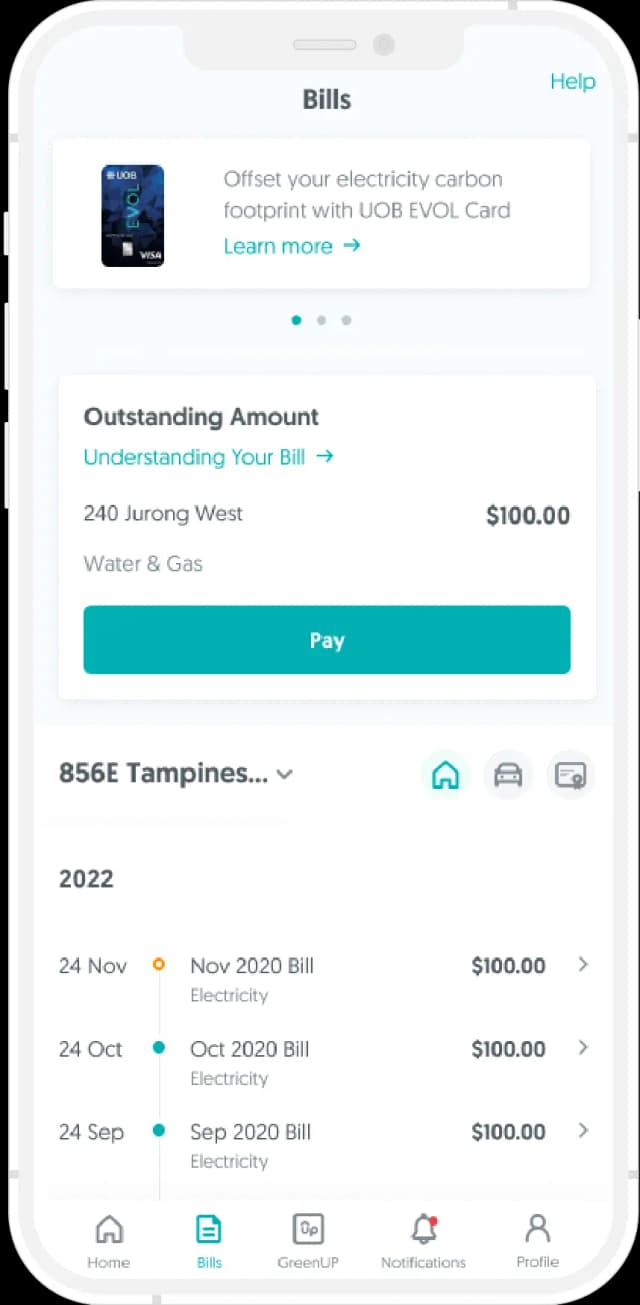Select the first carousel dot indicator
The image size is (640, 1305).
tap(296, 320)
